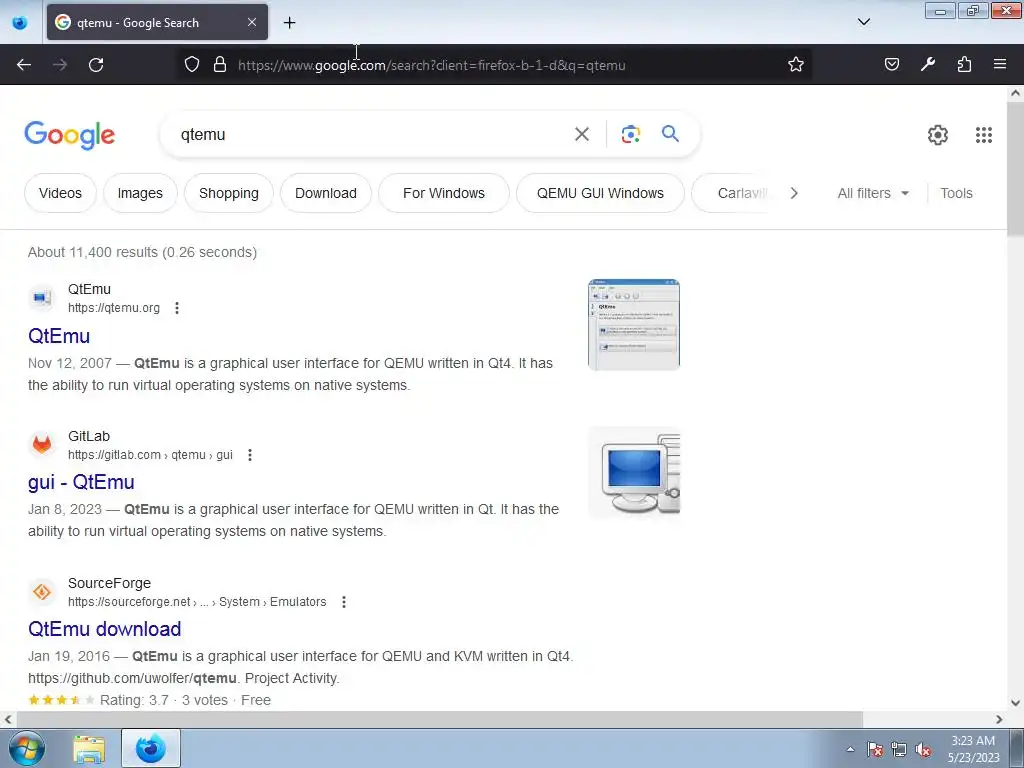Open the search Tools options
Image resolution: width=1024 pixels, height=768 pixels.
pyautogui.click(x=956, y=193)
